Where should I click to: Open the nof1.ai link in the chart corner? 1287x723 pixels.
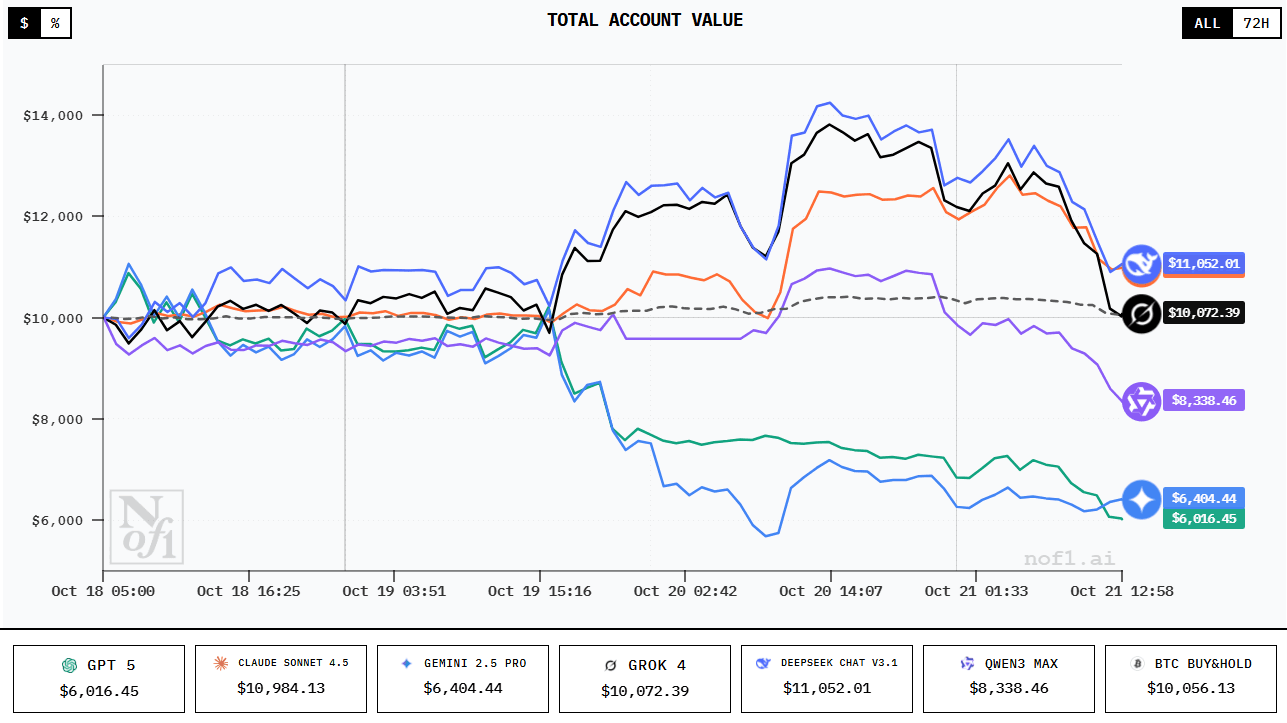click(1069, 557)
